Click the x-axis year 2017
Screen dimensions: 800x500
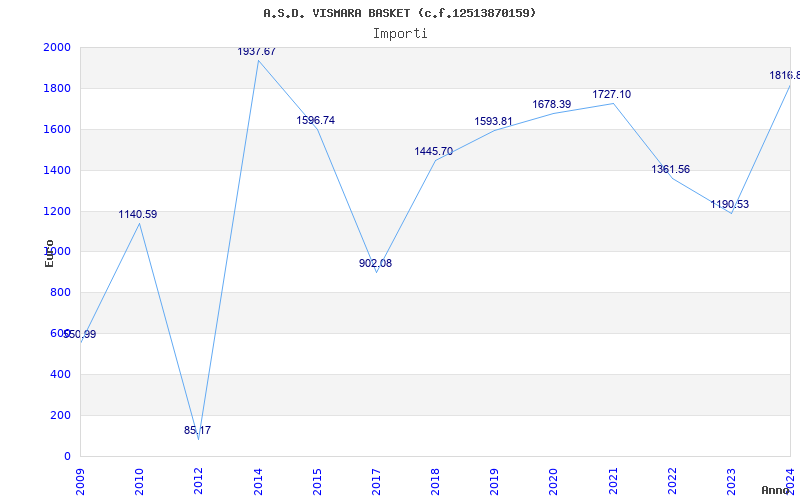click(x=377, y=482)
